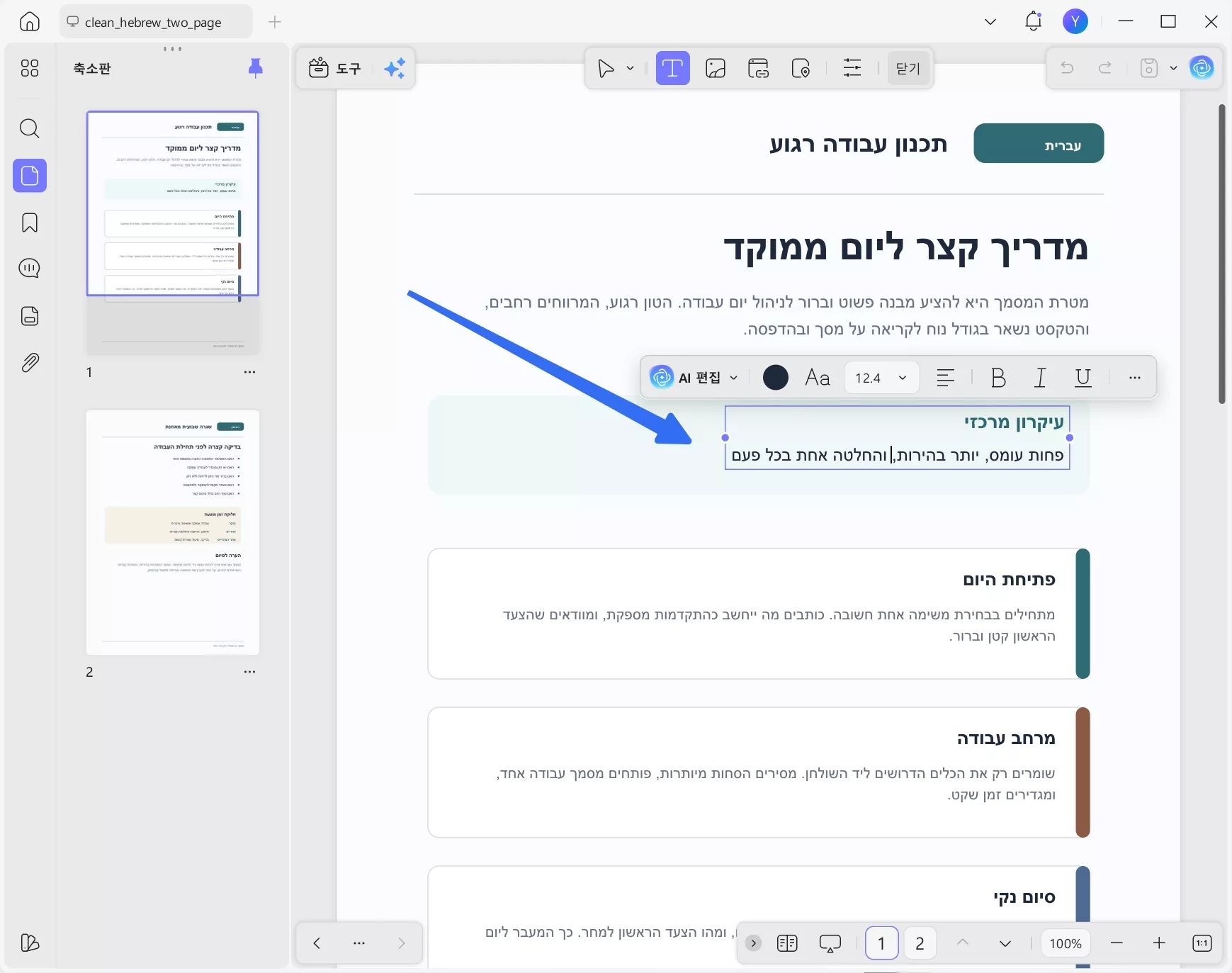Pin the thumbnail panel

[x=256, y=68]
